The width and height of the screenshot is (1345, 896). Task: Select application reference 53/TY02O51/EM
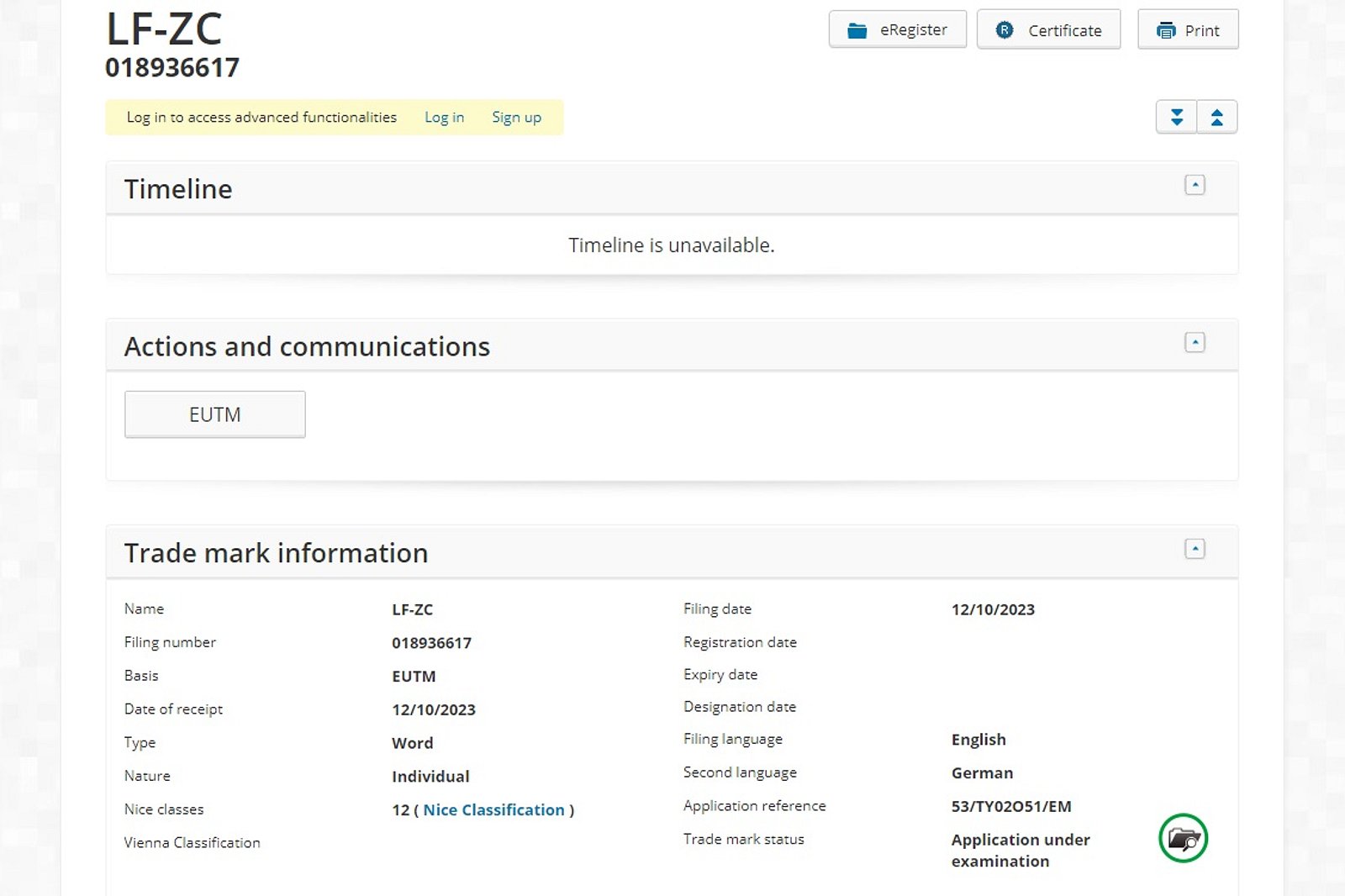click(x=1011, y=806)
